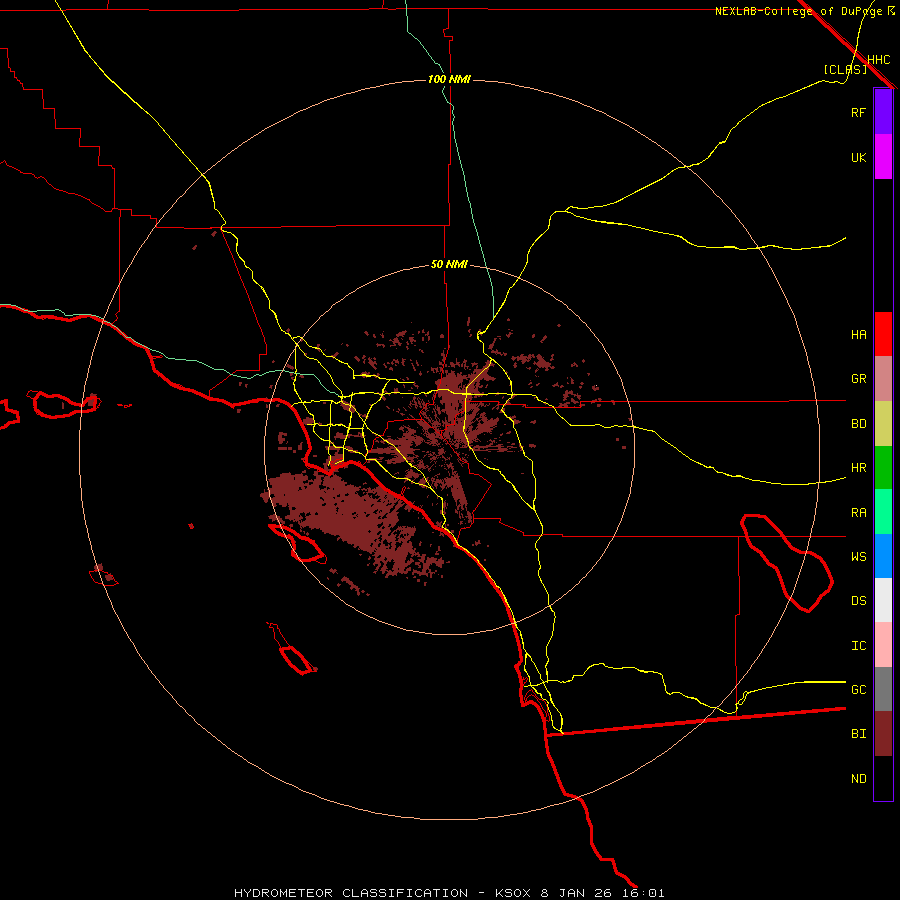Image resolution: width=900 pixels, height=900 pixels.
Task: Click the UK magenta legend swatch
Action: pos(883,157)
